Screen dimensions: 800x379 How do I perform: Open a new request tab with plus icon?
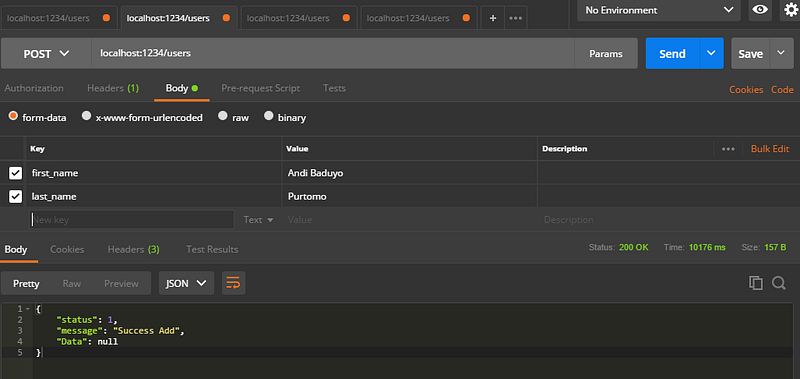(493, 18)
